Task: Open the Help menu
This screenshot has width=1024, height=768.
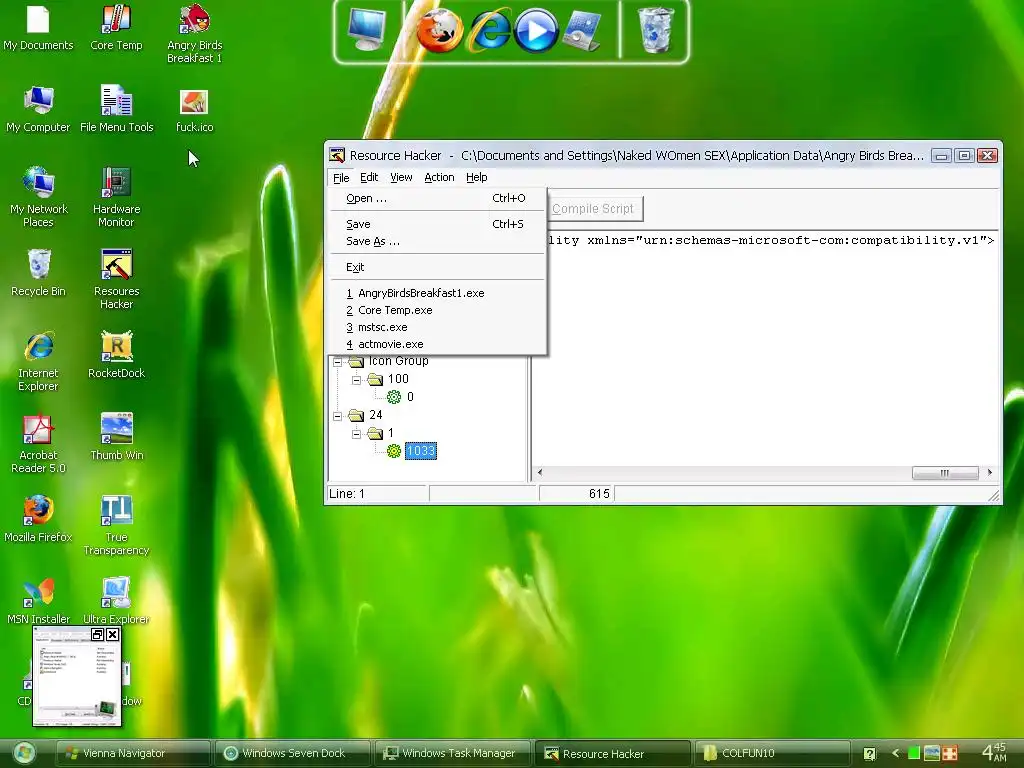Action: pyautogui.click(x=477, y=177)
